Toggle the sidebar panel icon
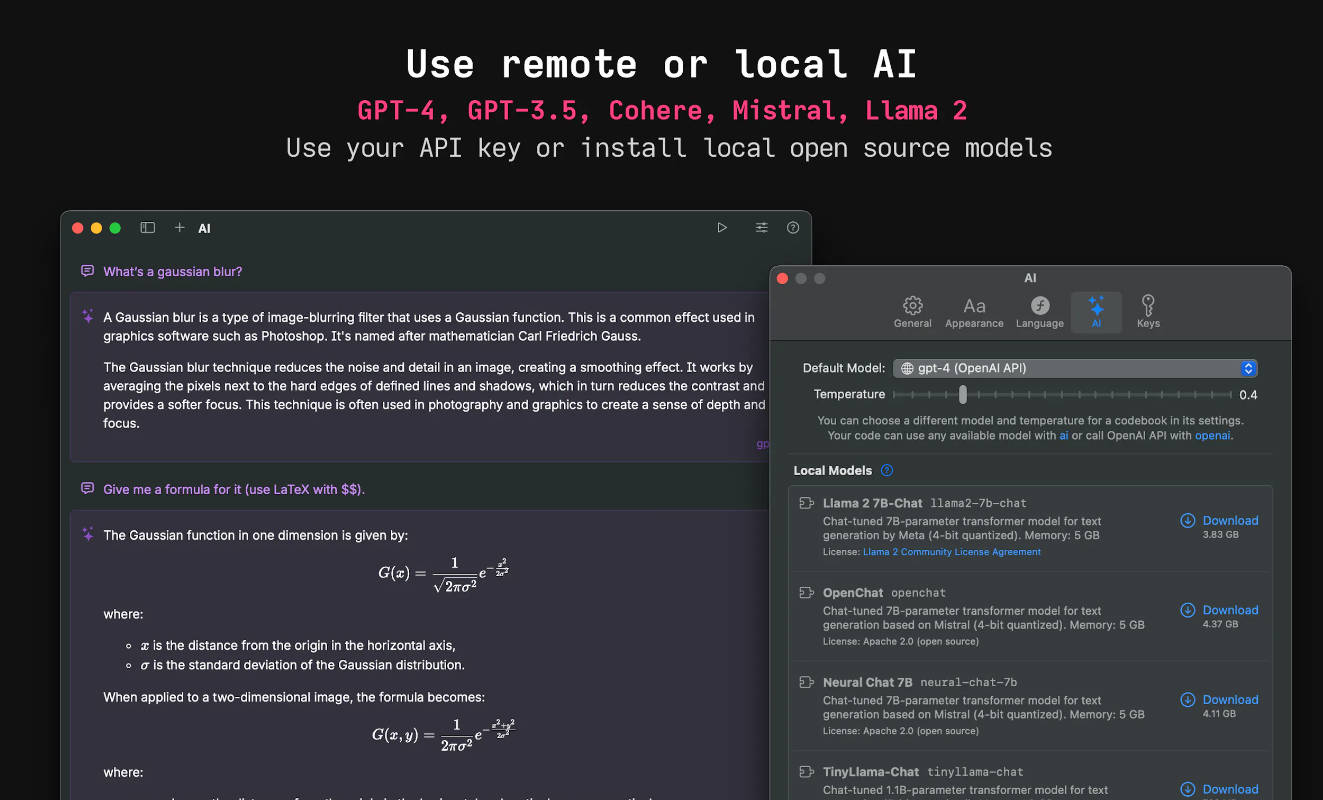Image resolution: width=1323 pixels, height=800 pixels. pyautogui.click(x=147, y=228)
